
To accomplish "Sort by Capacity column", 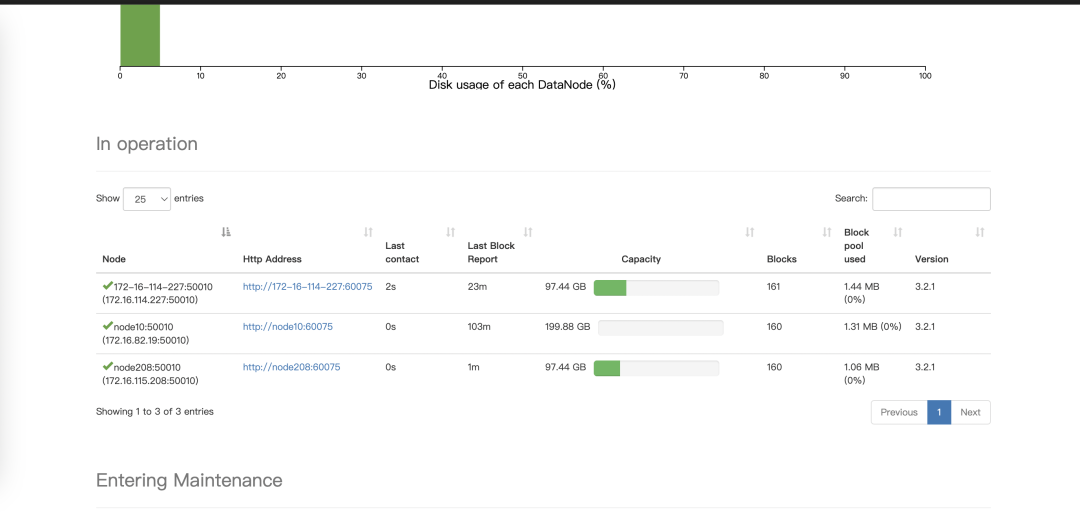I will click(750, 232).
